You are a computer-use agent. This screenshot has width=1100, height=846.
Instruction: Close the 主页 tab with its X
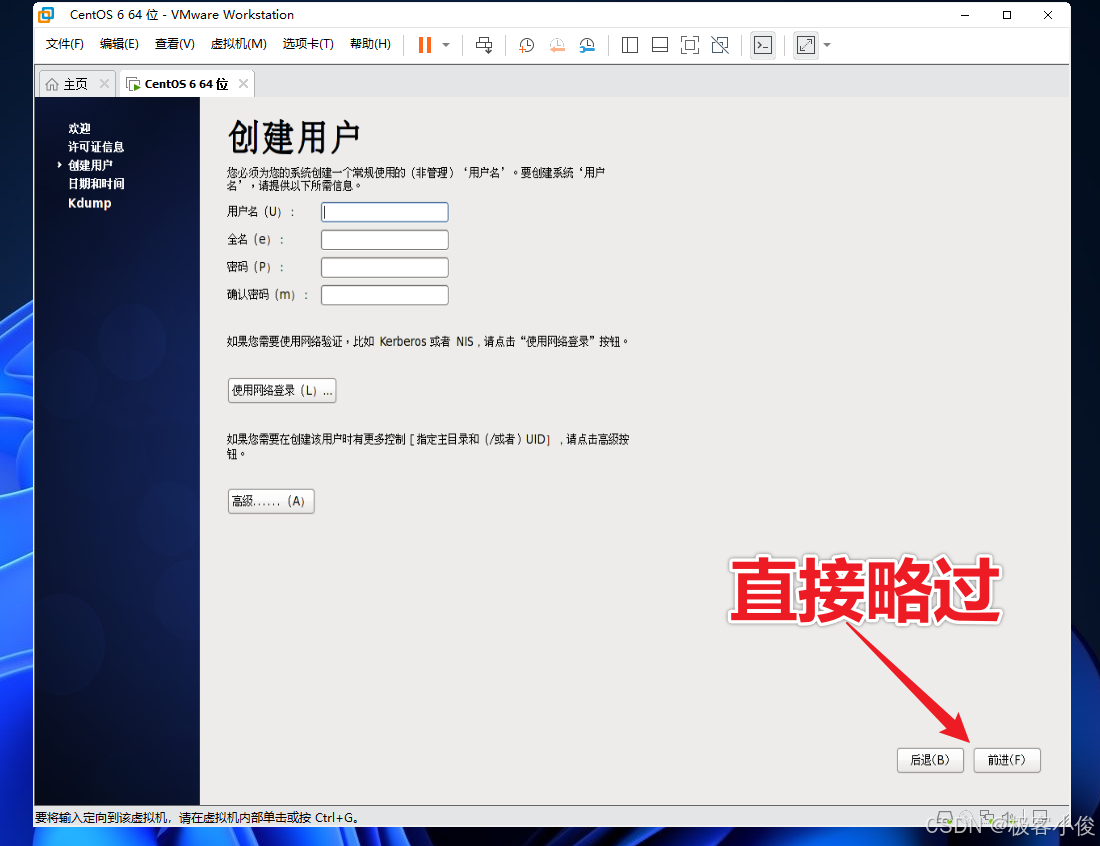click(x=105, y=83)
